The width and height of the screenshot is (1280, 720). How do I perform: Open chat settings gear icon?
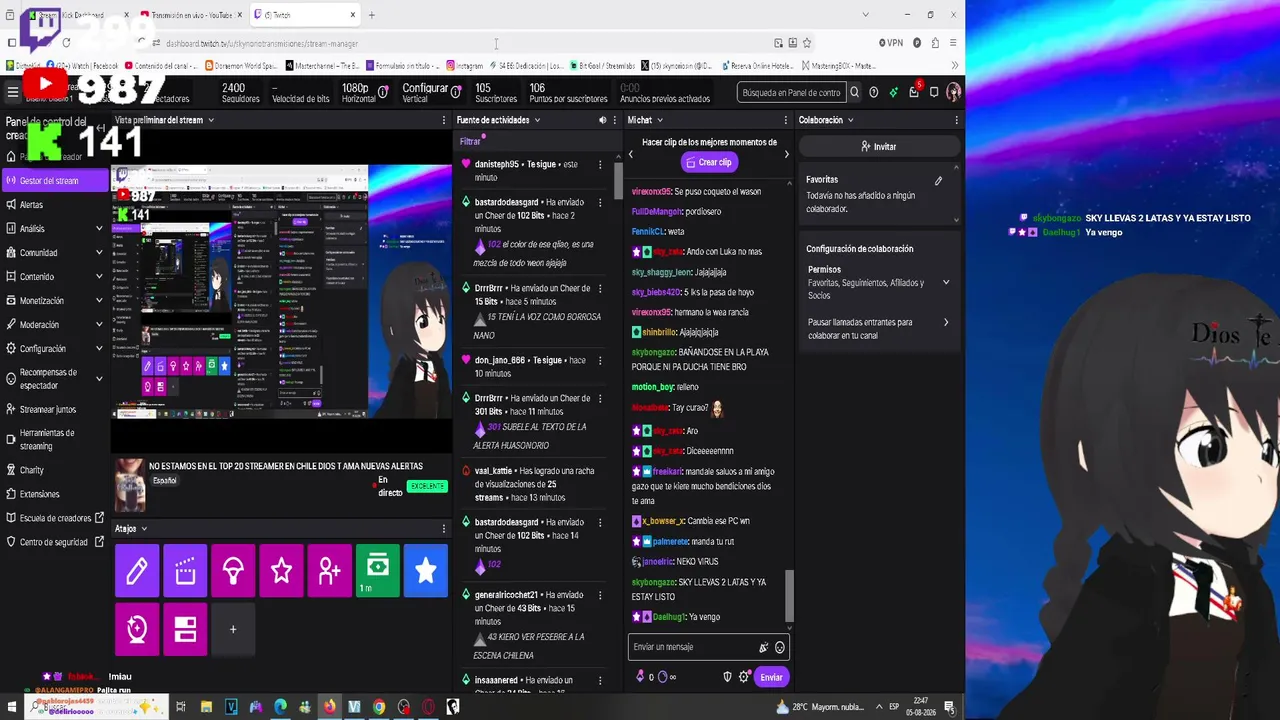coord(744,677)
